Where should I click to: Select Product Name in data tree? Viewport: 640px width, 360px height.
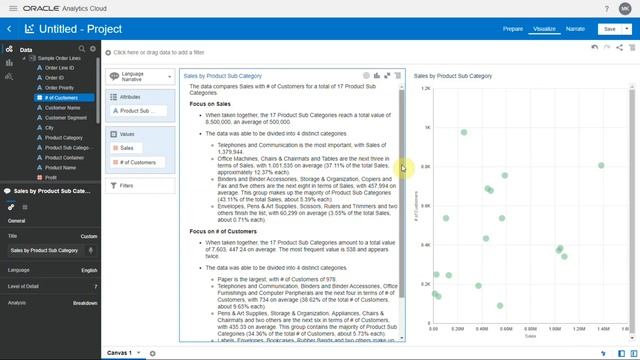tap(60, 168)
